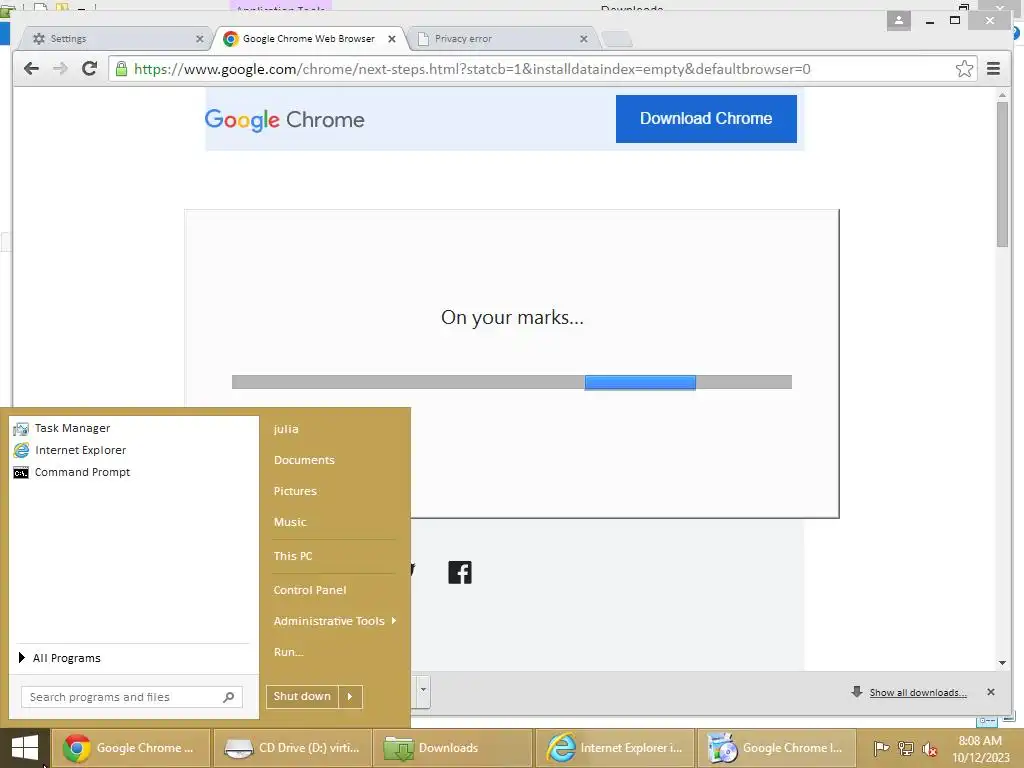Image resolution: width=1024 pixels, height=768 pixels.
Task: Click the scrollbar up arrow
Action: [1002, 95]
